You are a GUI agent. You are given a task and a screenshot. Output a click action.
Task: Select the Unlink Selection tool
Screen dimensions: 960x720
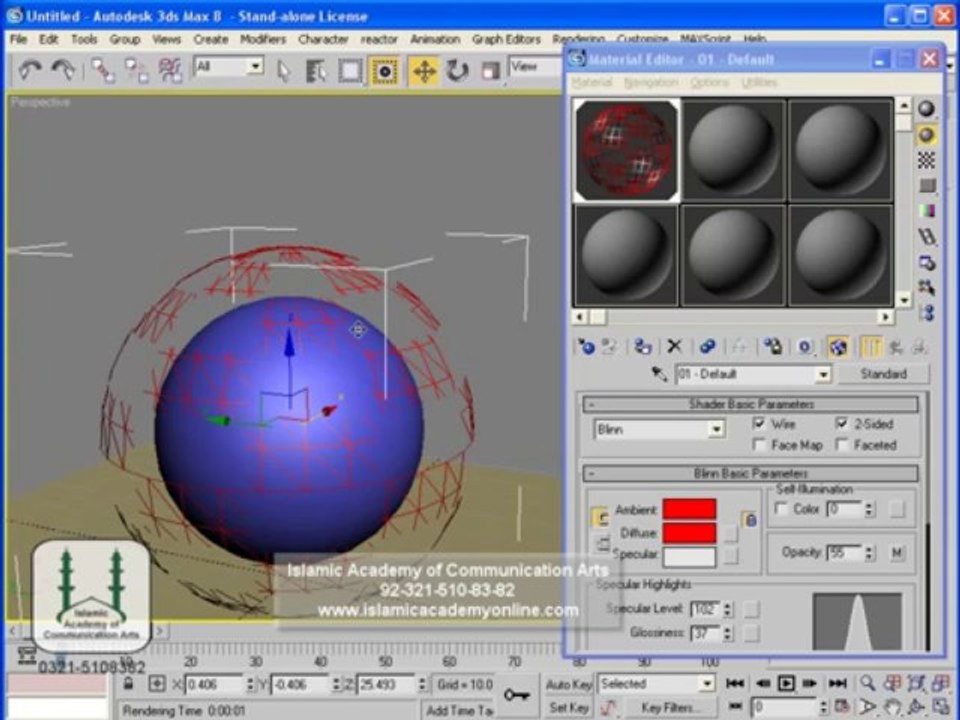click(x=136, y=70)
